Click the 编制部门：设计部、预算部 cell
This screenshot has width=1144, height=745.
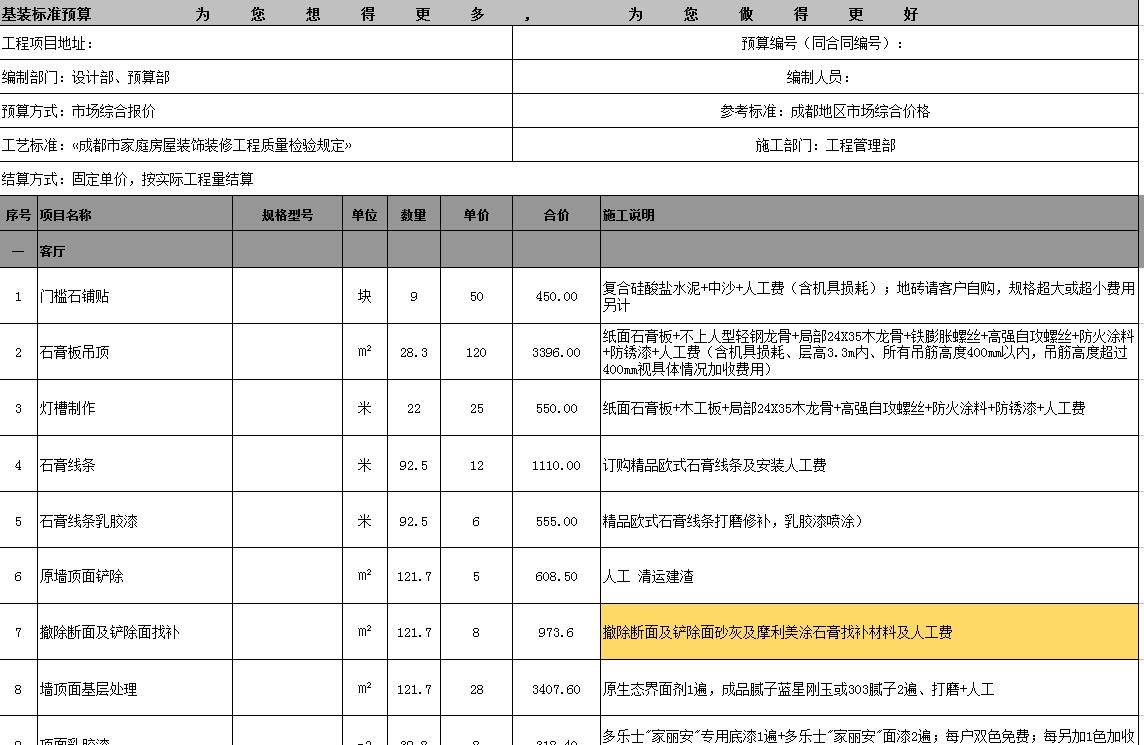pos(256,78)
